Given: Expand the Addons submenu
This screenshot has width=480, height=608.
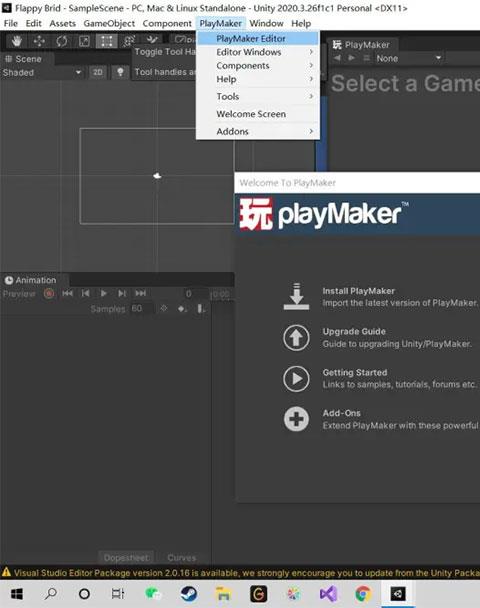Looking at the screenshot, I should 258,131.
